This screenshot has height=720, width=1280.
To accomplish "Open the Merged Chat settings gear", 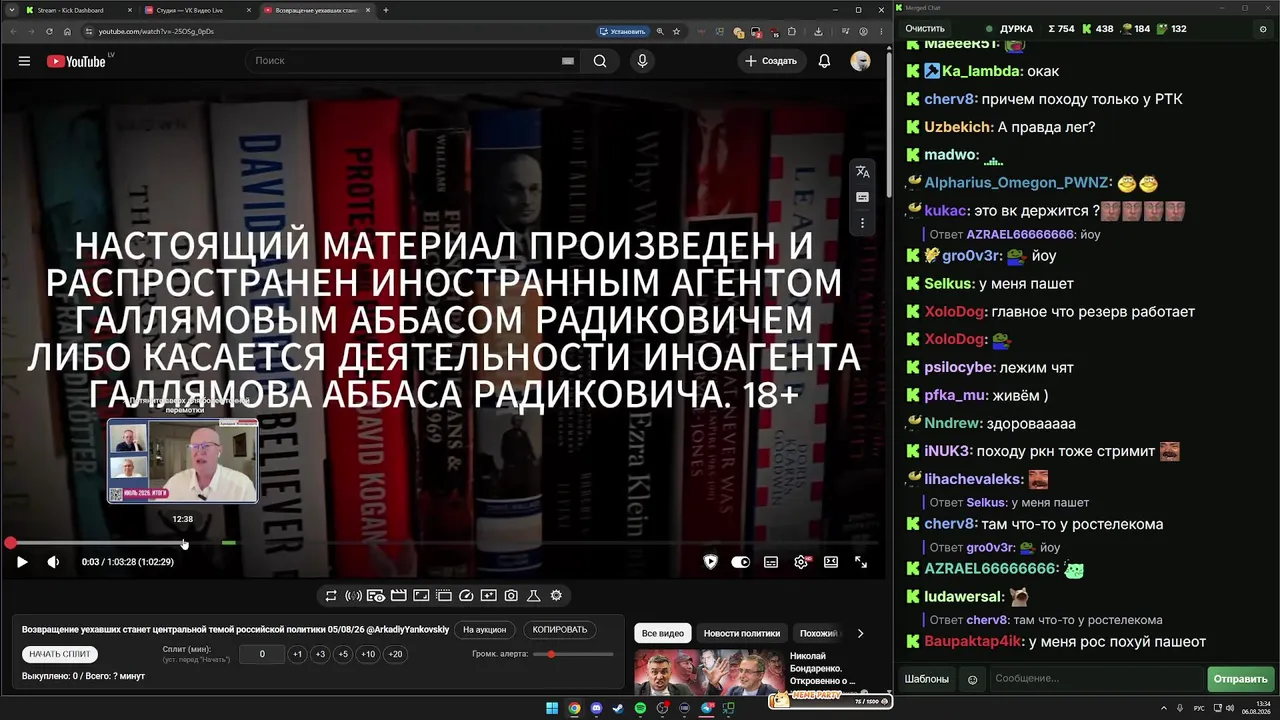I will coord(1263,29).
